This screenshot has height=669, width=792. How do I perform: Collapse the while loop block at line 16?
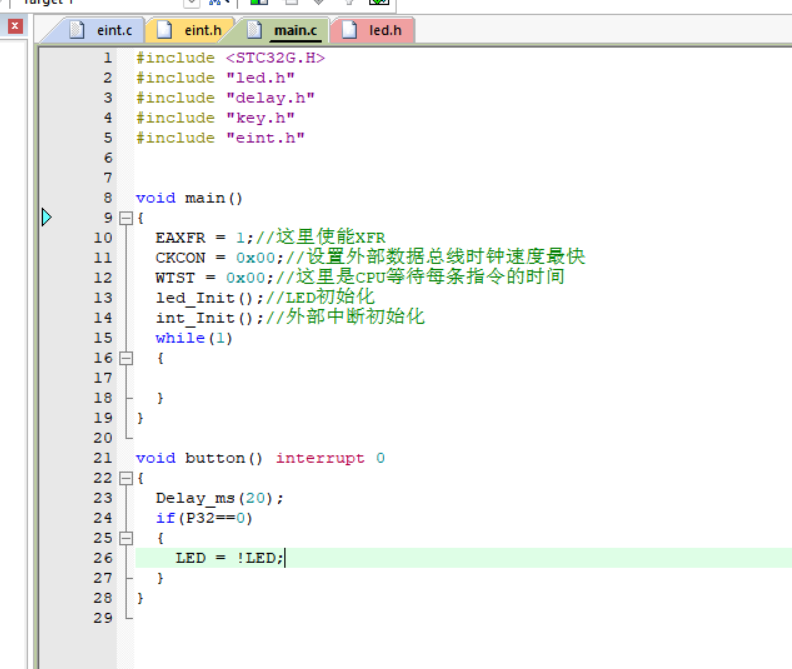pyautogui.click(x=125, y=358)
